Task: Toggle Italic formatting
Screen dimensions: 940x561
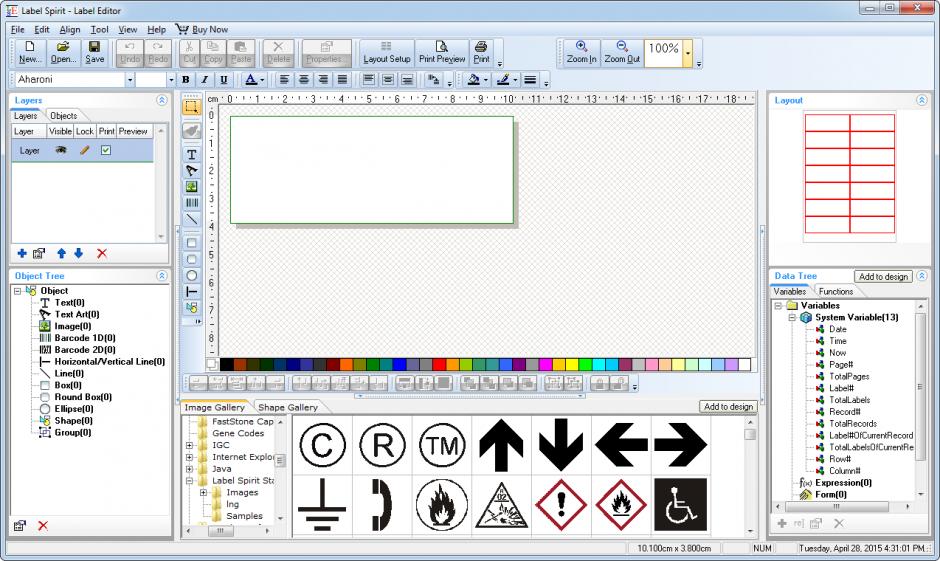Action: pos(204,79)
